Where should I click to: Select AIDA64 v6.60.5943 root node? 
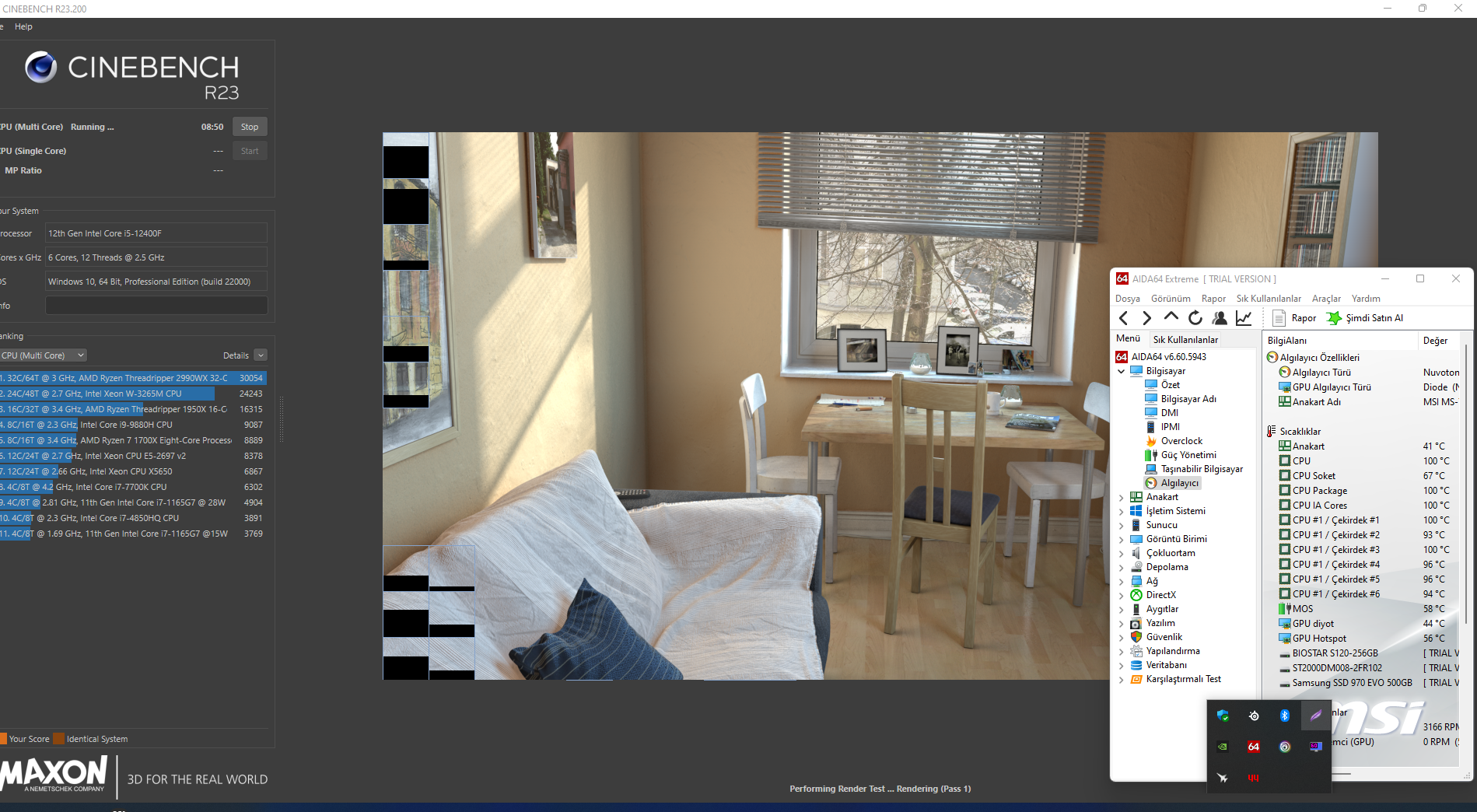tap(1161, 357)
